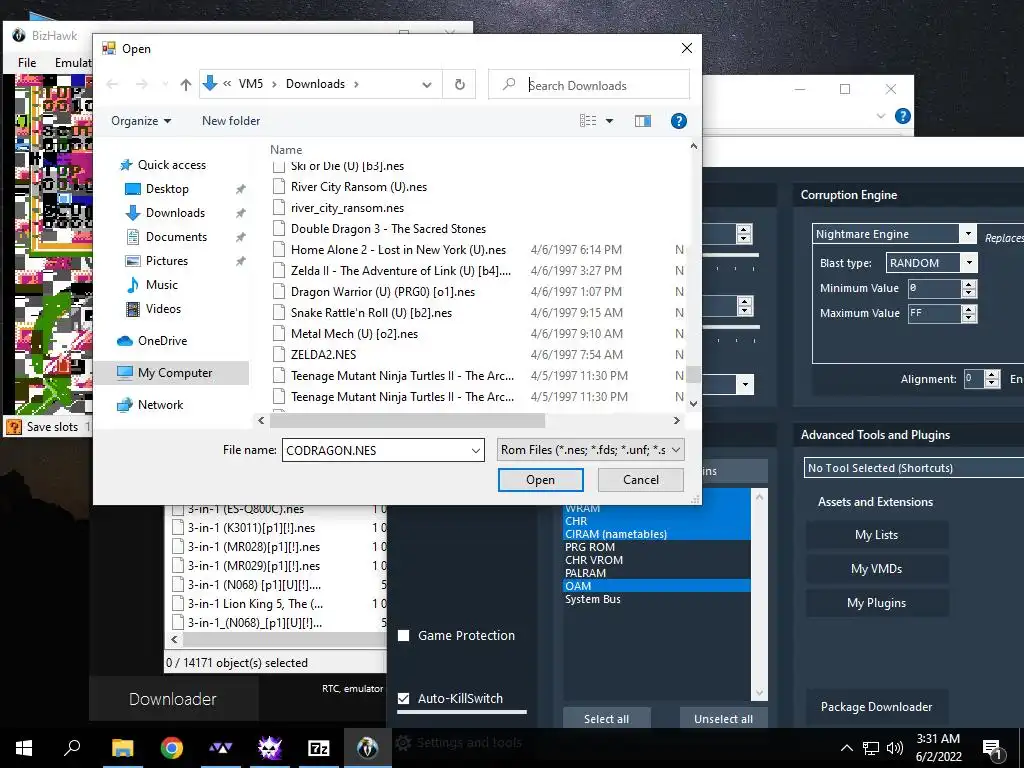Open File Explorer from taskbar
1024x768 pixels.
[122, 748]
